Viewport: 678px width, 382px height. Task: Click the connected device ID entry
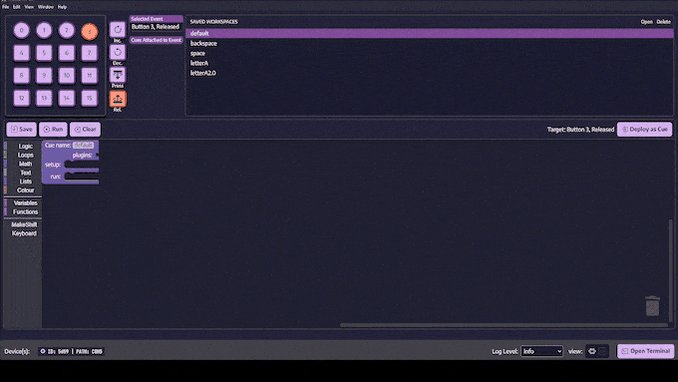[x=71, y=351]
